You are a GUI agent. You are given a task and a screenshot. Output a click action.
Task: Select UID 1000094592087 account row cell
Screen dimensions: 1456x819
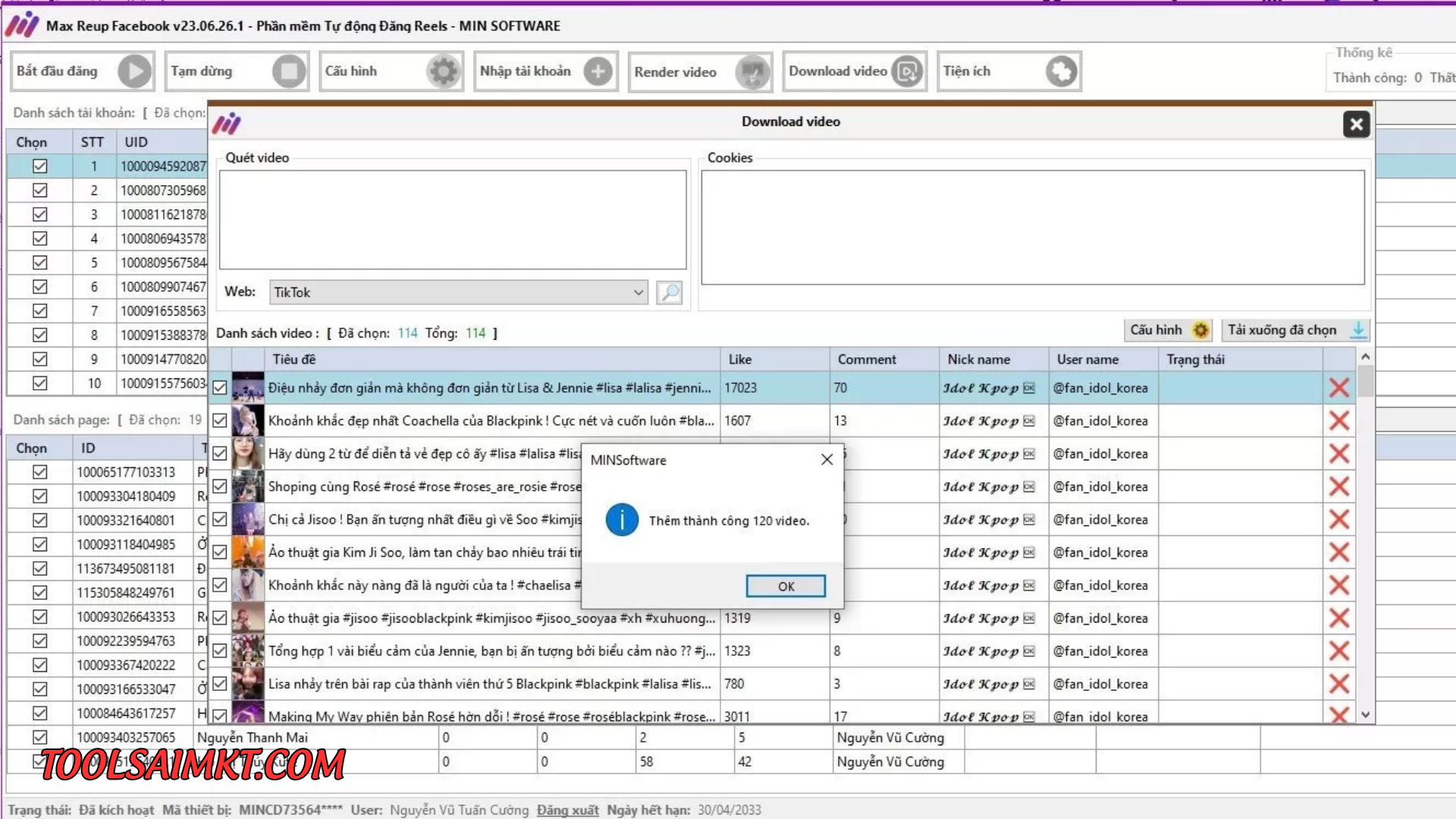pos(162,166)
